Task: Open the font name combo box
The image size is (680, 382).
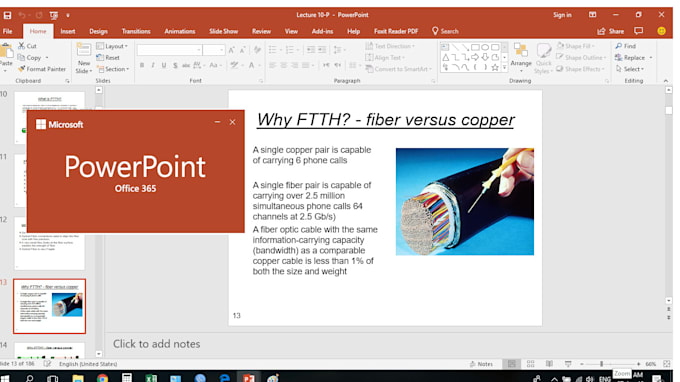Action: coord(169,50)
